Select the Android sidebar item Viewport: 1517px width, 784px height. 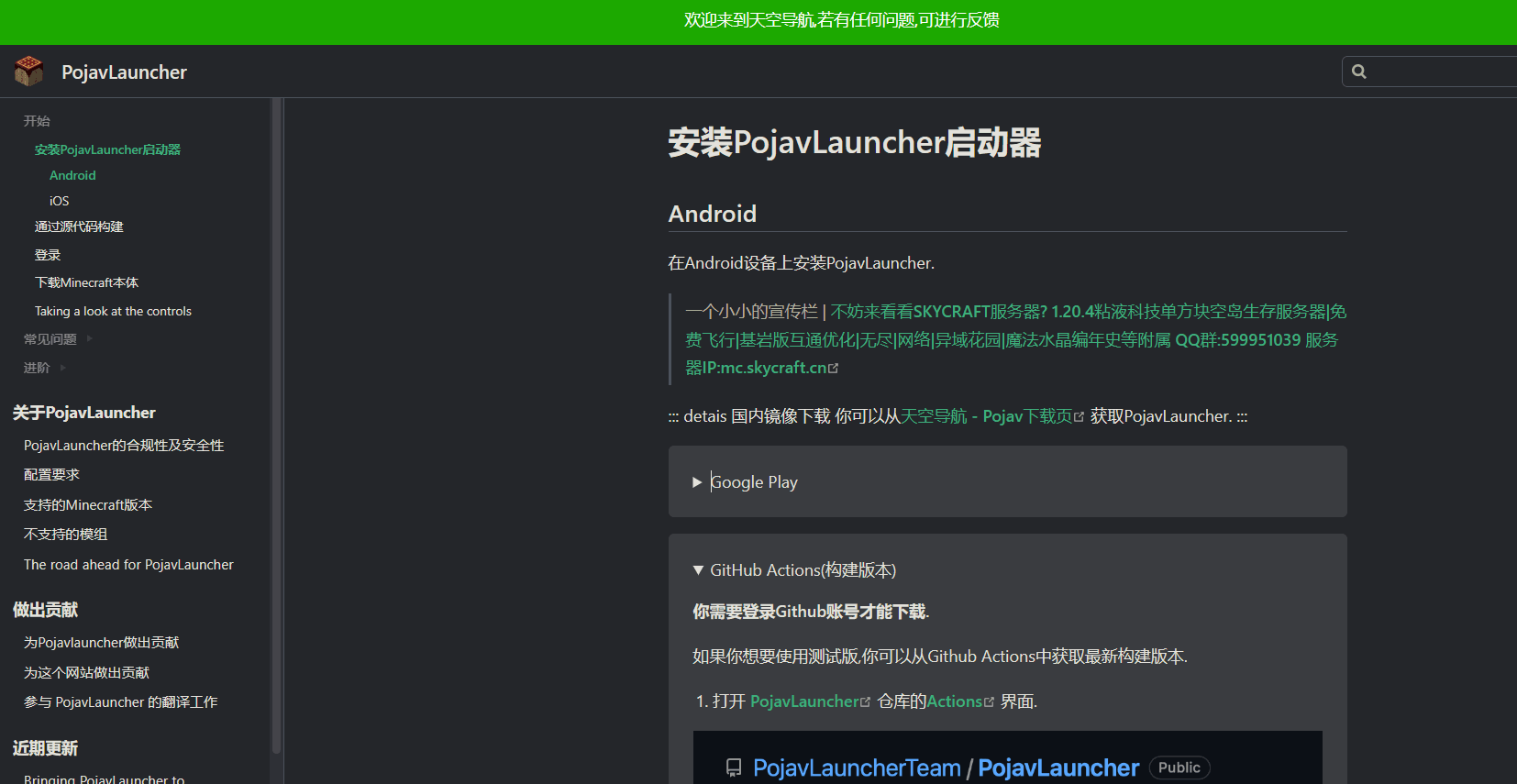(x=72, y=175)
